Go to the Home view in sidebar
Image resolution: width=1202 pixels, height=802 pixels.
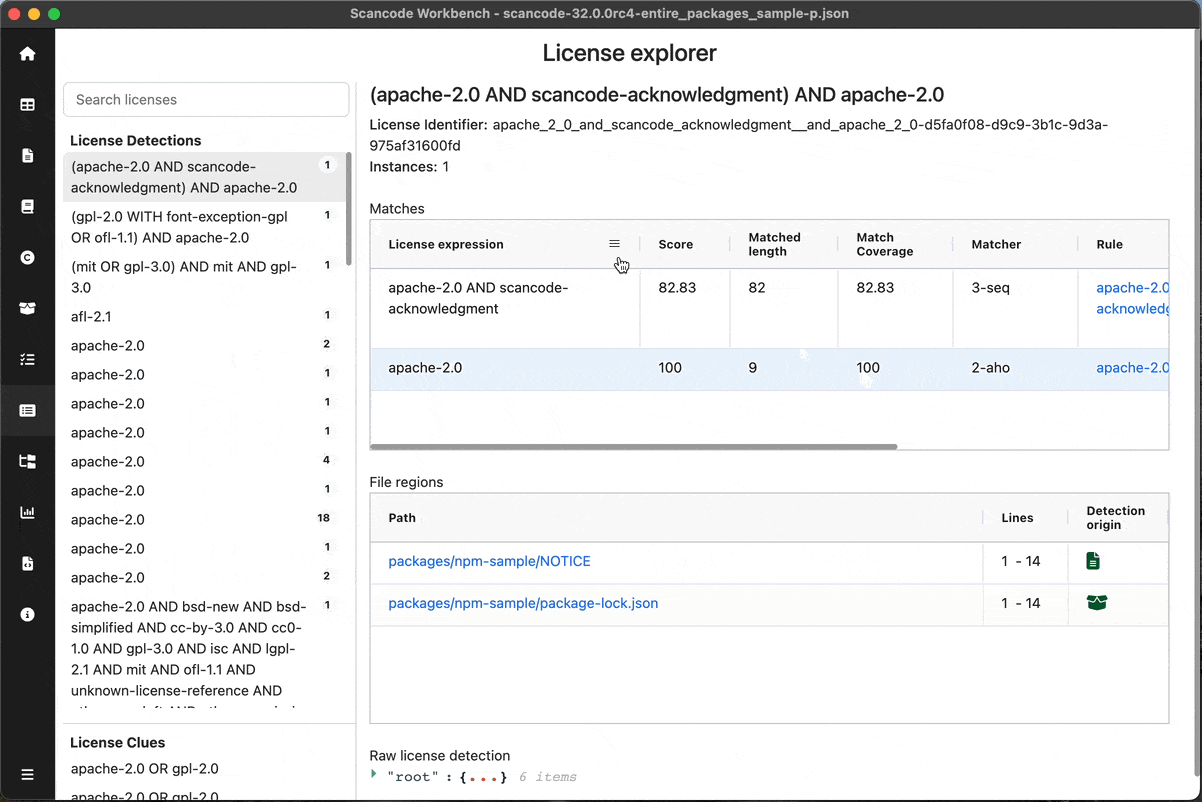[27, 54]
